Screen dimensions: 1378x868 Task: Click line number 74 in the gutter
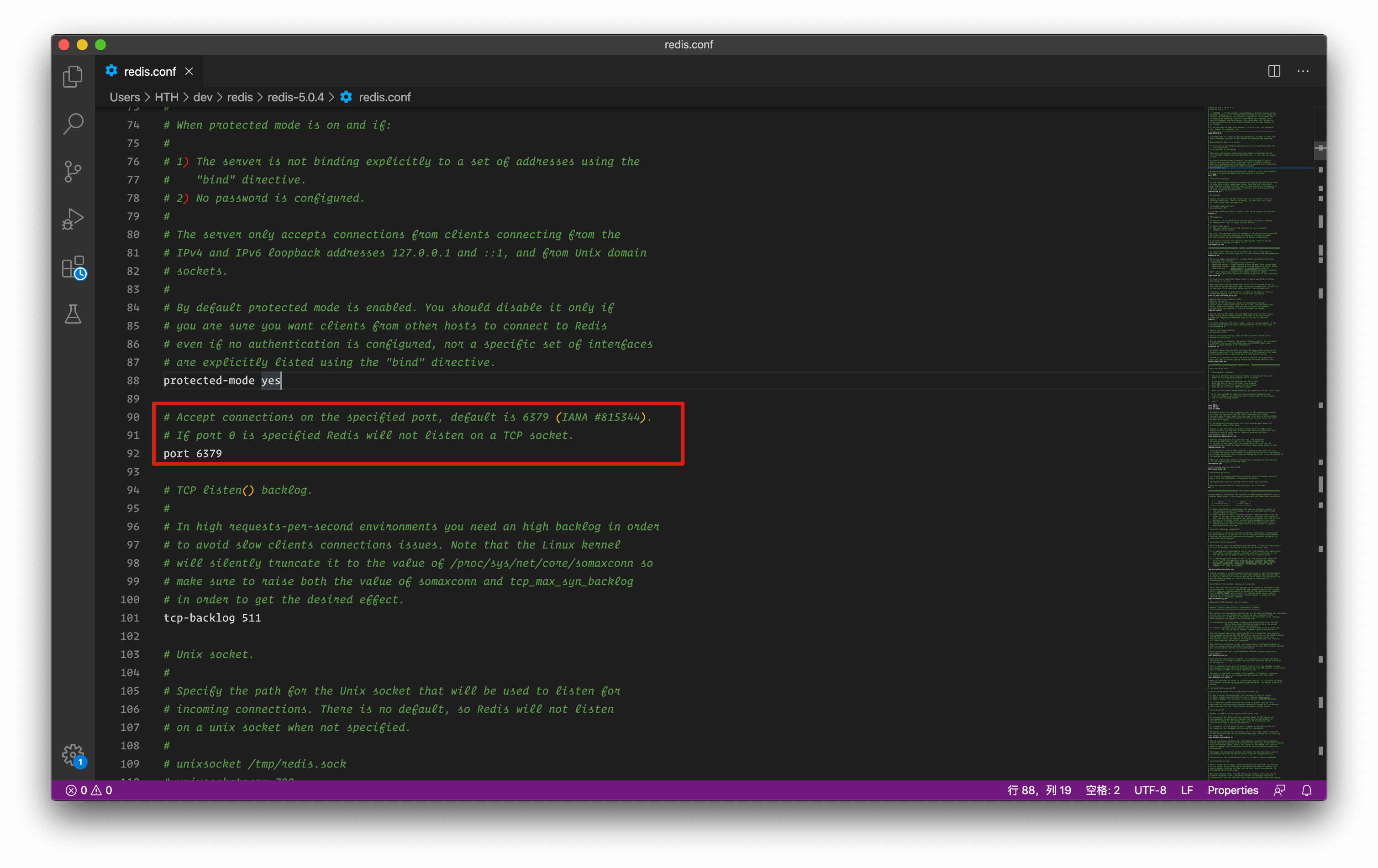click(x=133, y=125)
